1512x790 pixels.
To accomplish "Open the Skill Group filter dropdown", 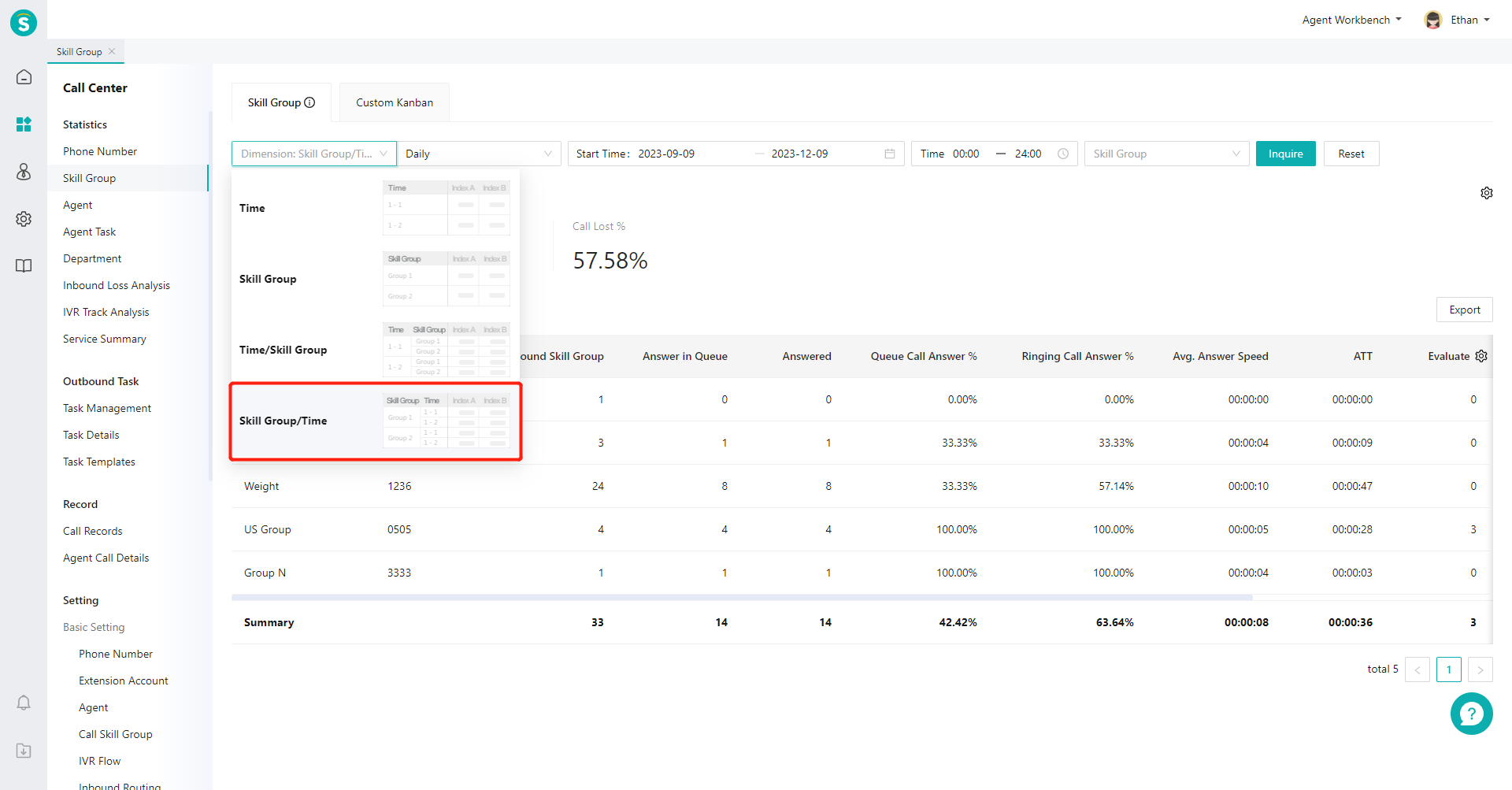I will click(1166, 154).
